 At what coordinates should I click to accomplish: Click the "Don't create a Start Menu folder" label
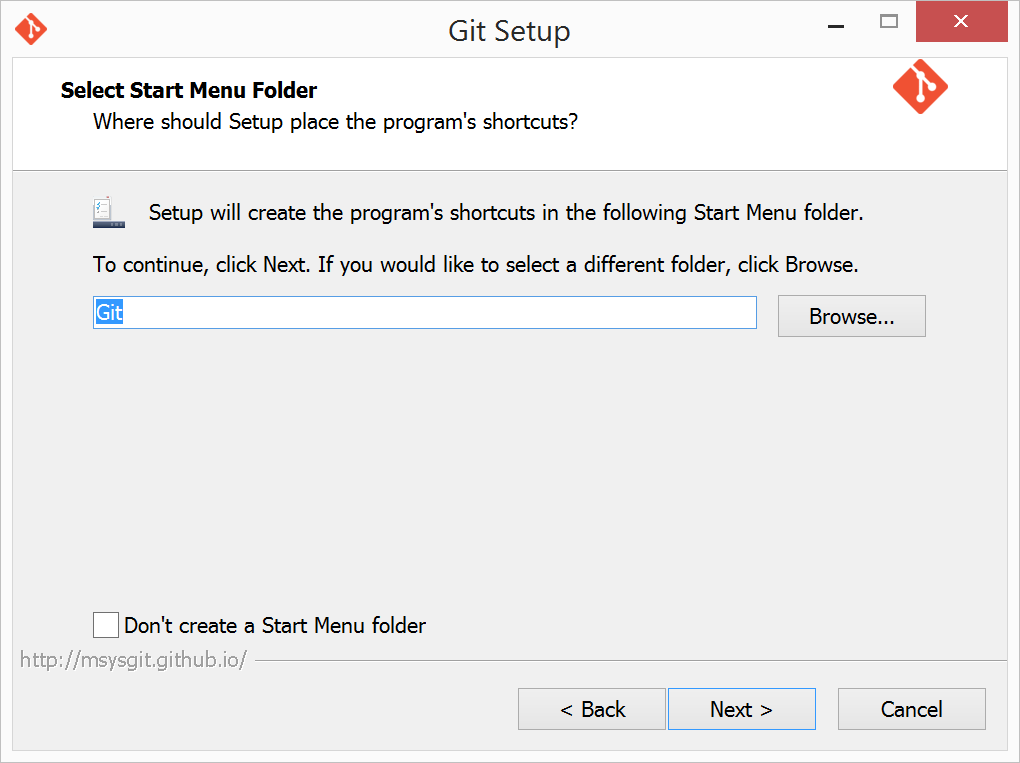(x=275, y=626)
